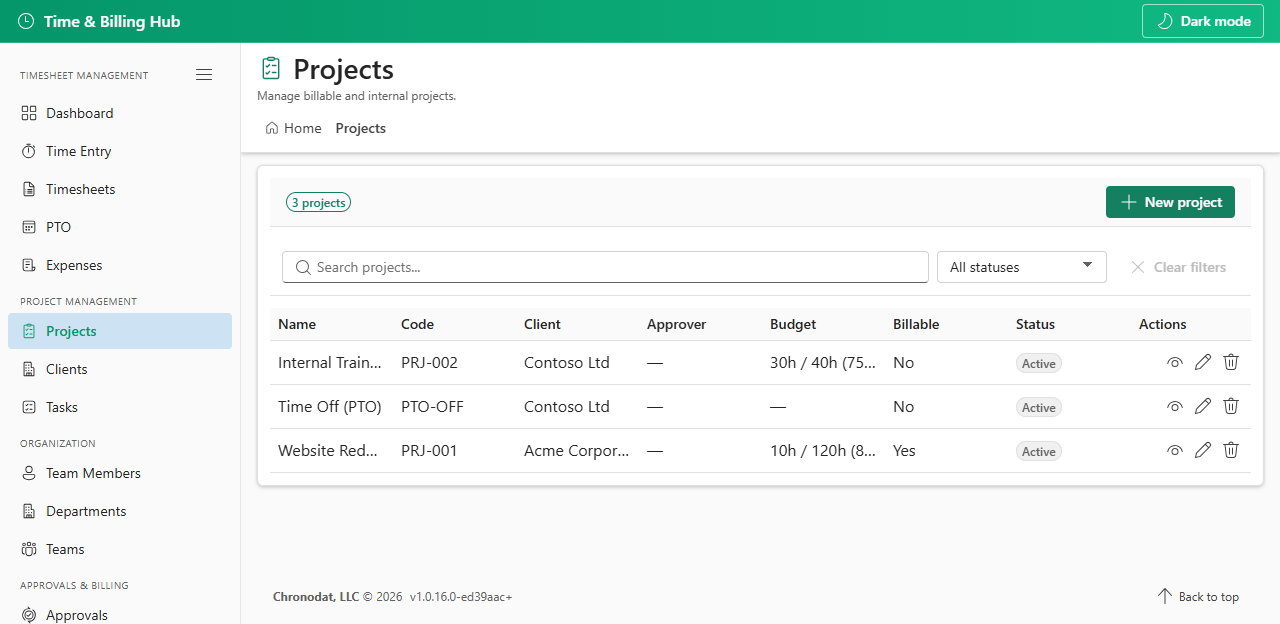Click the Approver column header

pos(676,324)
